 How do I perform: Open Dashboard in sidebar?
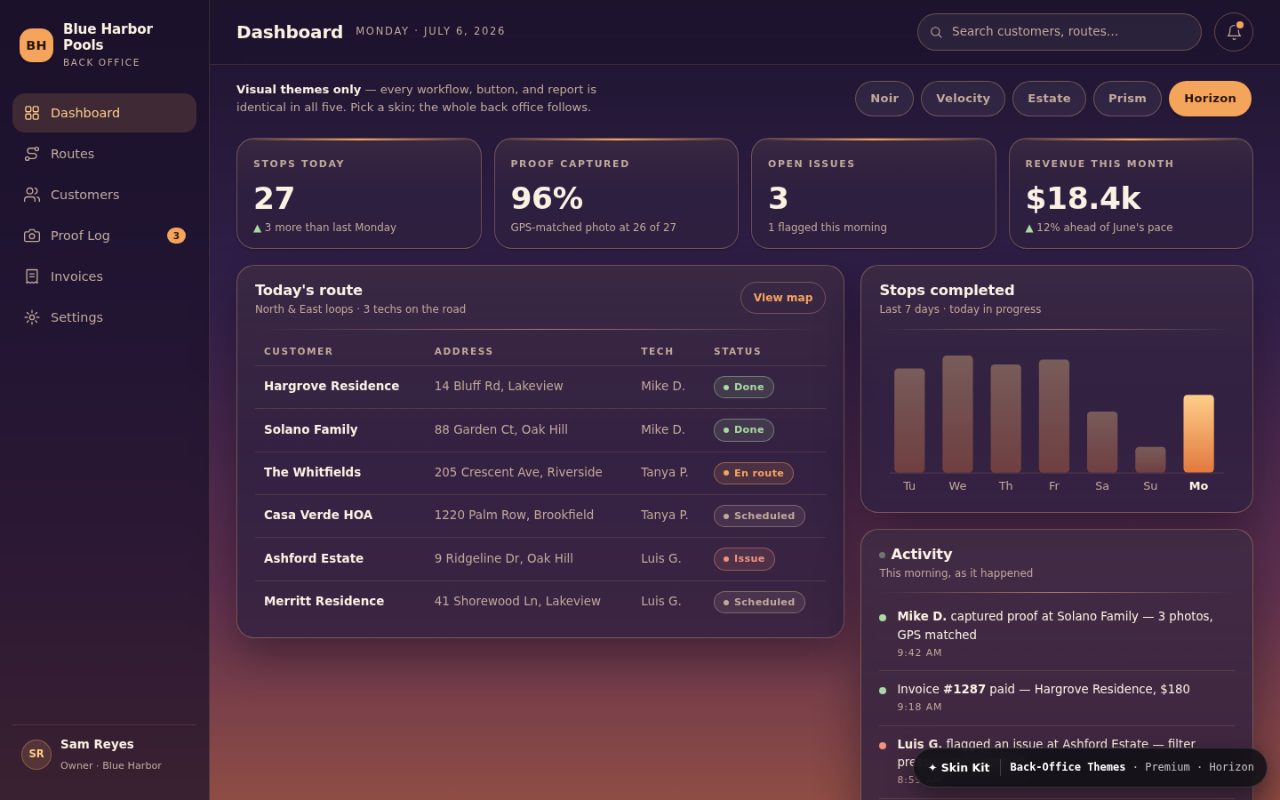tap(104, 113)
